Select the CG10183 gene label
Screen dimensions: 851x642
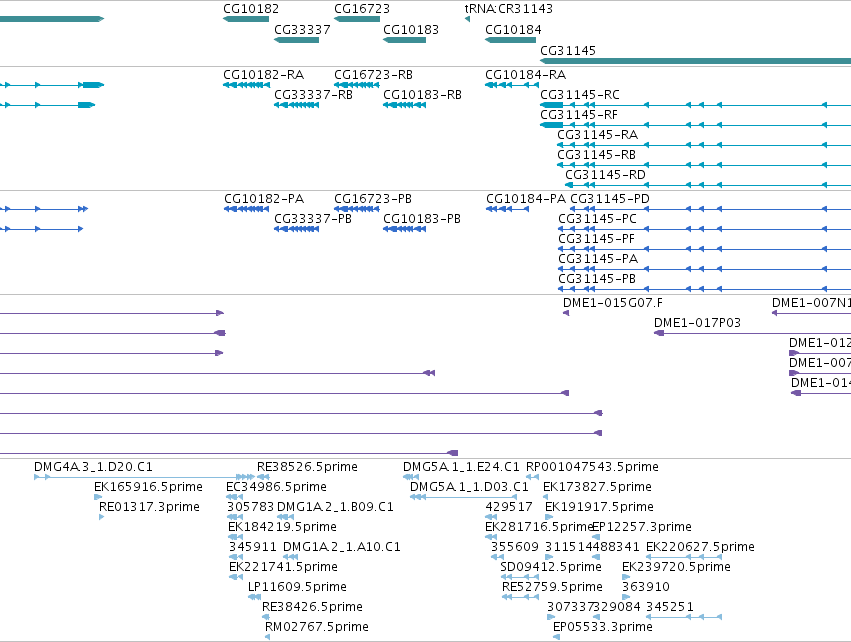tap(411, 30)
